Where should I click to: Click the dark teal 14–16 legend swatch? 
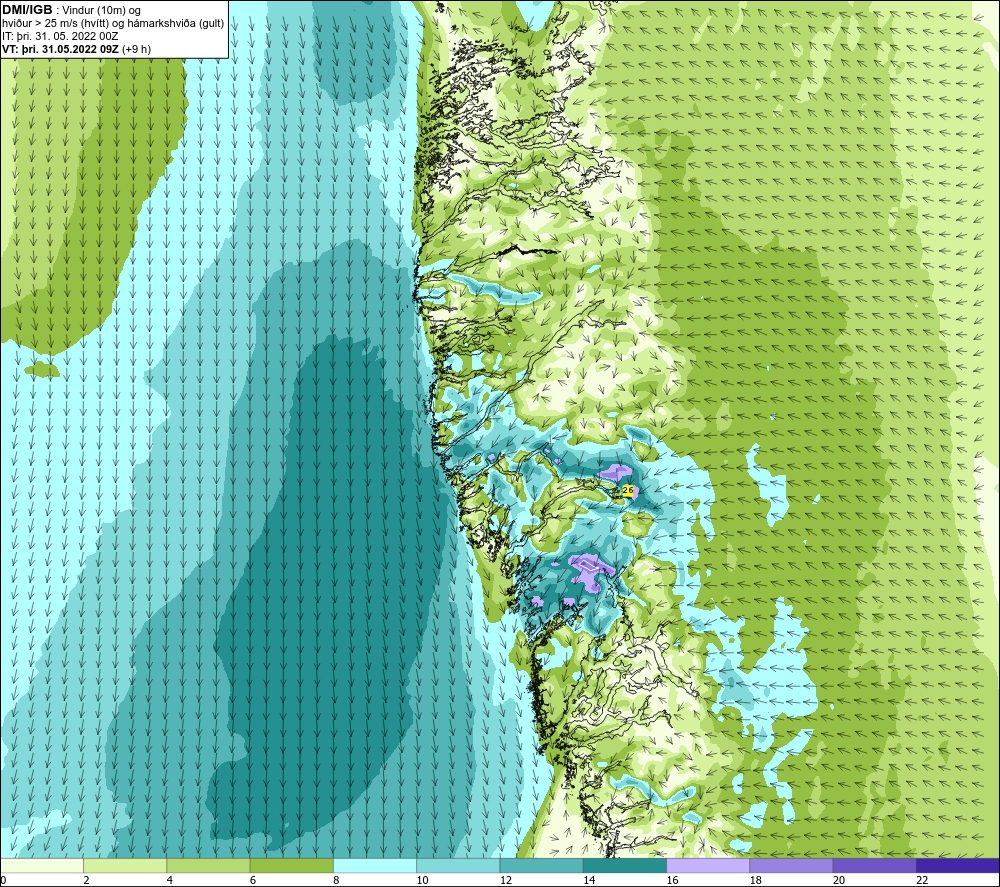click(x=625, y=865)
